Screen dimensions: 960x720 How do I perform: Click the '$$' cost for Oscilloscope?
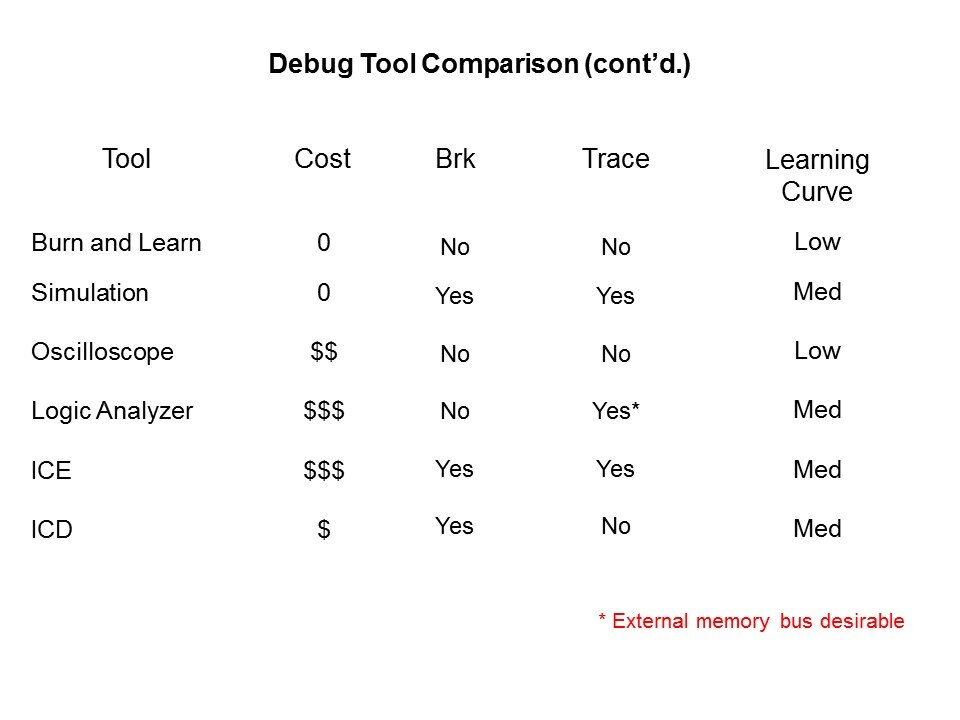324,352
